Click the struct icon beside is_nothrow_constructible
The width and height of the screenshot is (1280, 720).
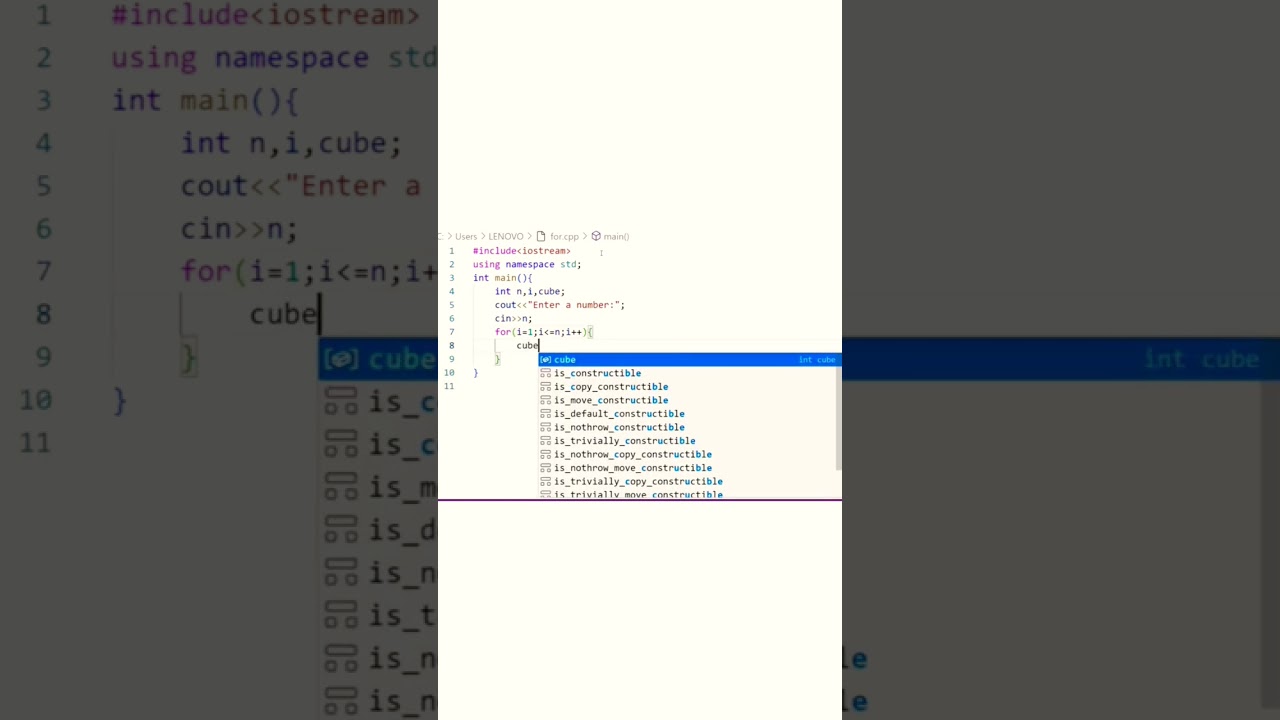546,427
